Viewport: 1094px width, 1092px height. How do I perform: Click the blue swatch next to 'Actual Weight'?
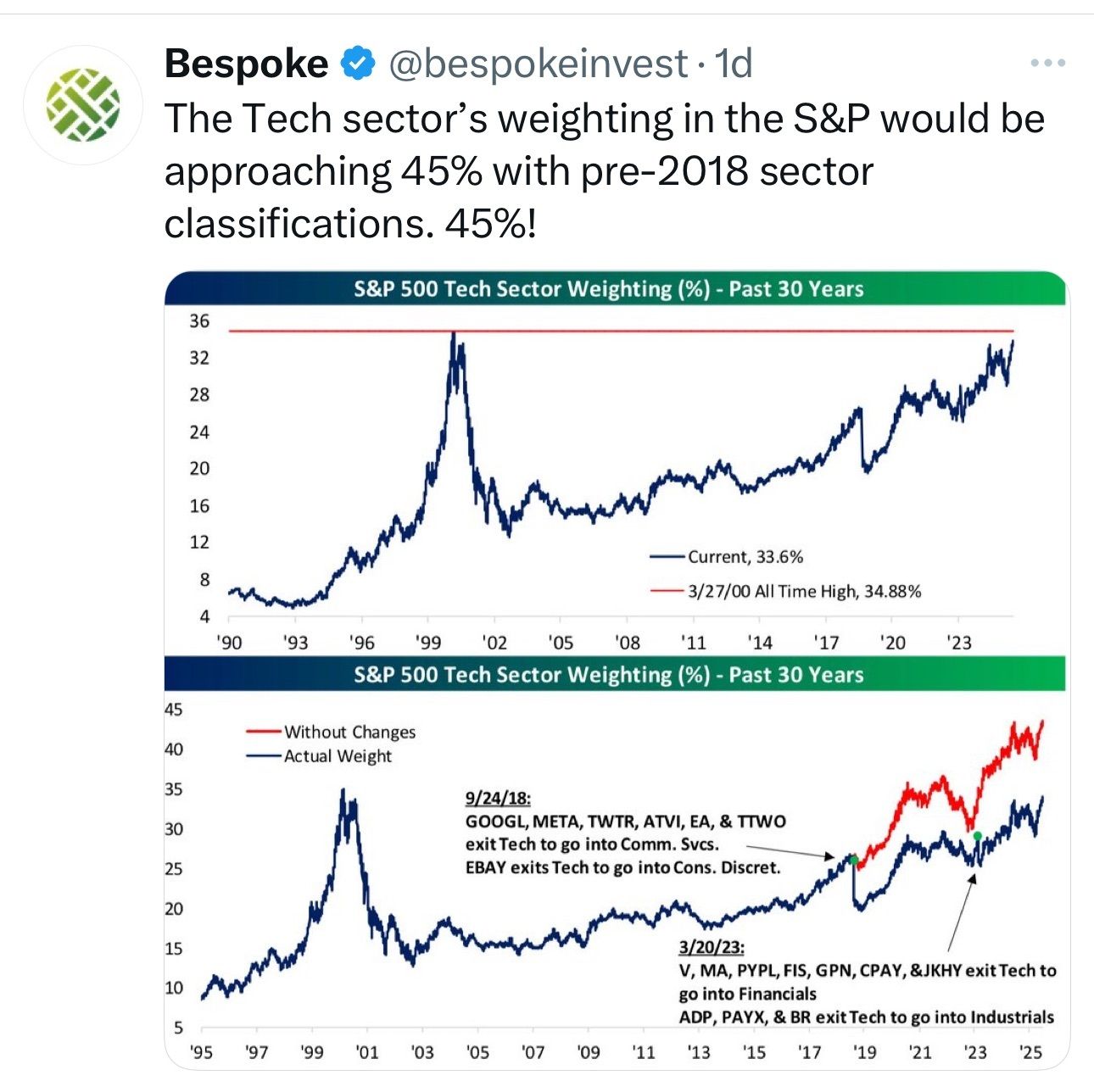pos(263,755)
